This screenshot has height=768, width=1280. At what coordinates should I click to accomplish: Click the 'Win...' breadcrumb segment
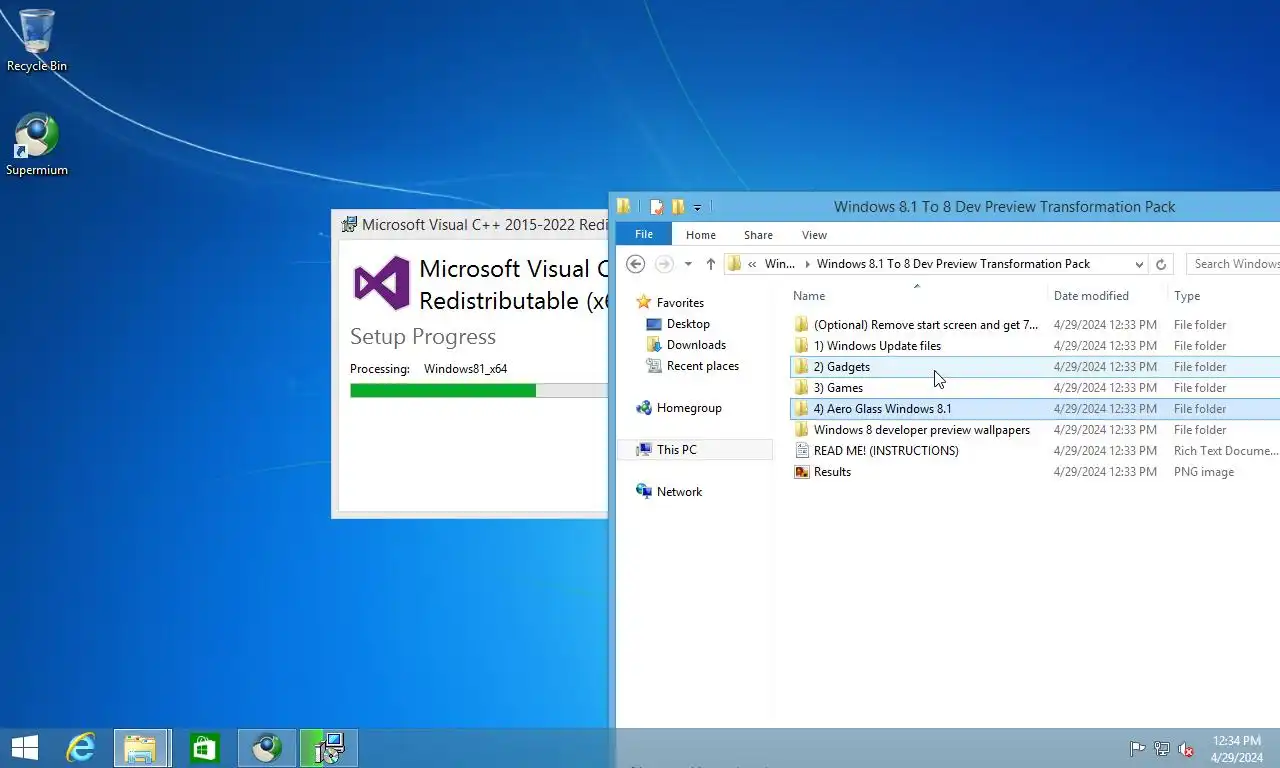[780, 264]
